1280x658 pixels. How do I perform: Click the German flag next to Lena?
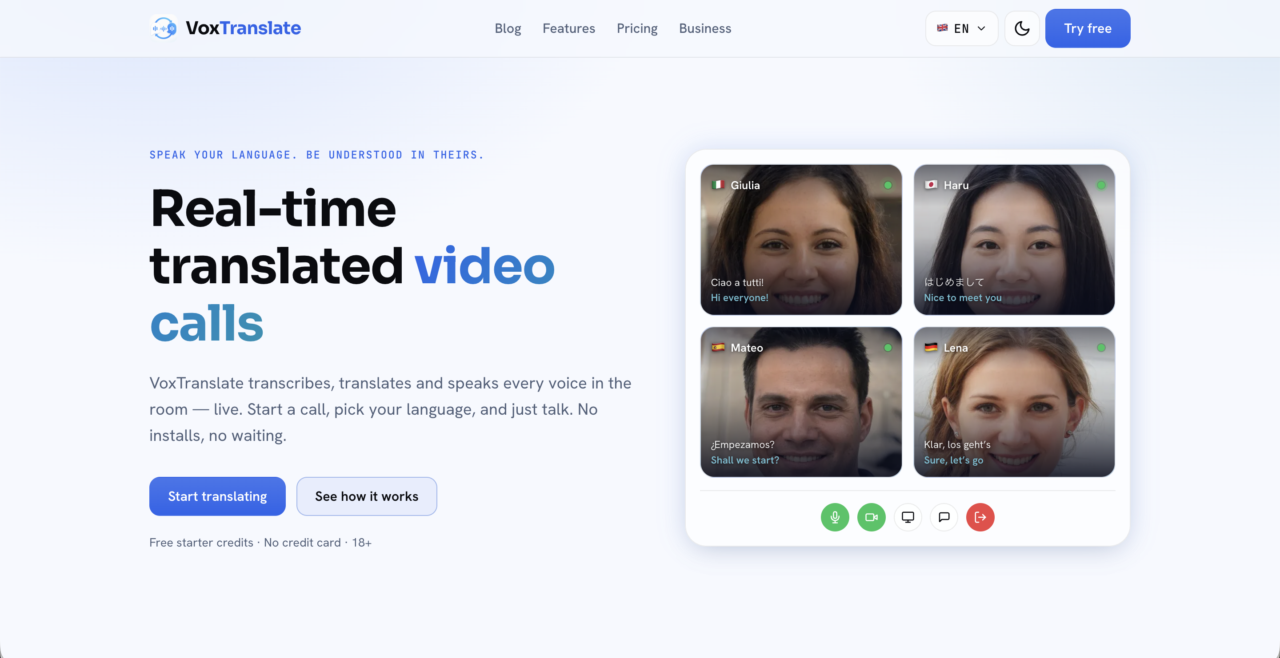[931, 348]
